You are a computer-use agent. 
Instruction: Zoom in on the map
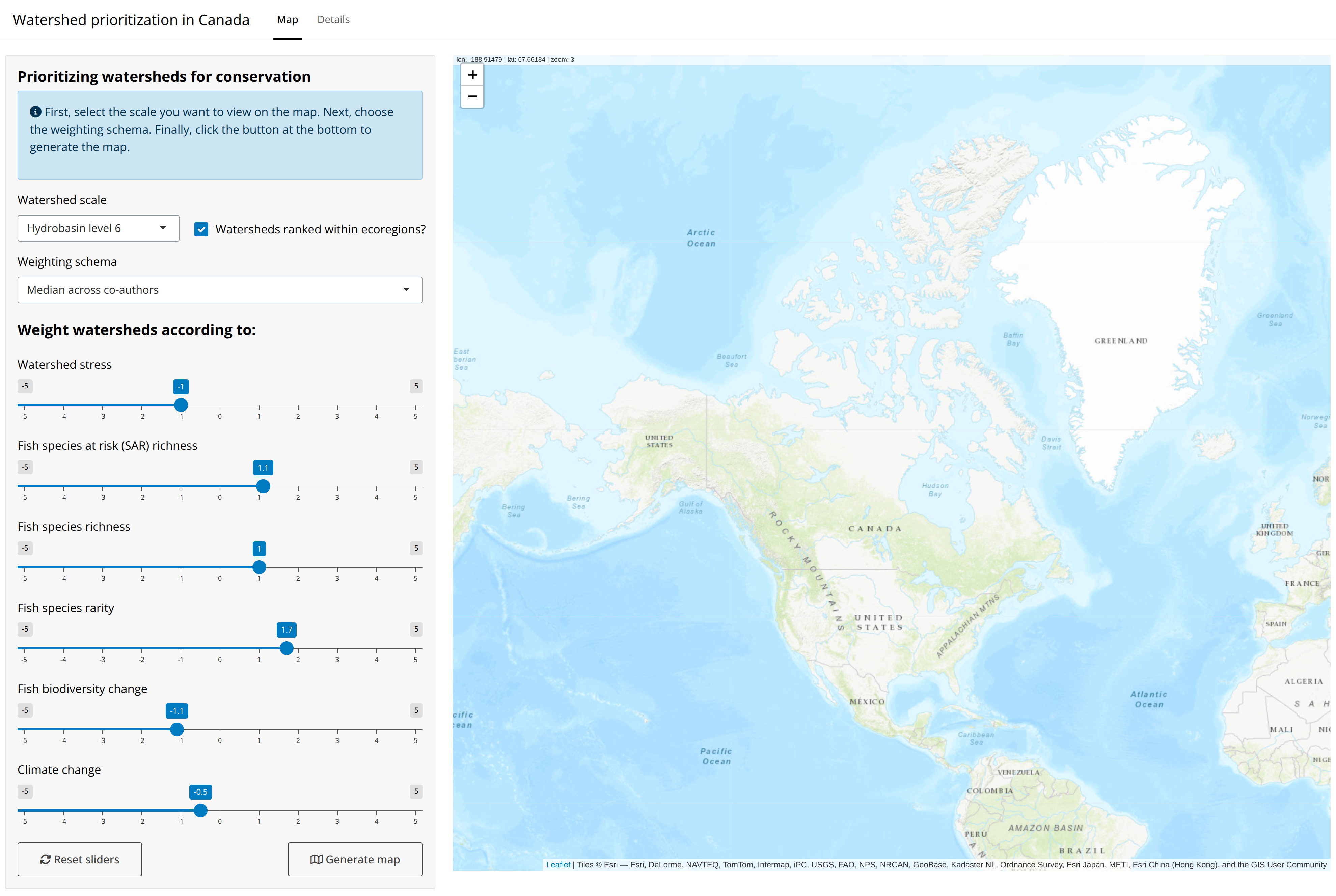point(472,75)
